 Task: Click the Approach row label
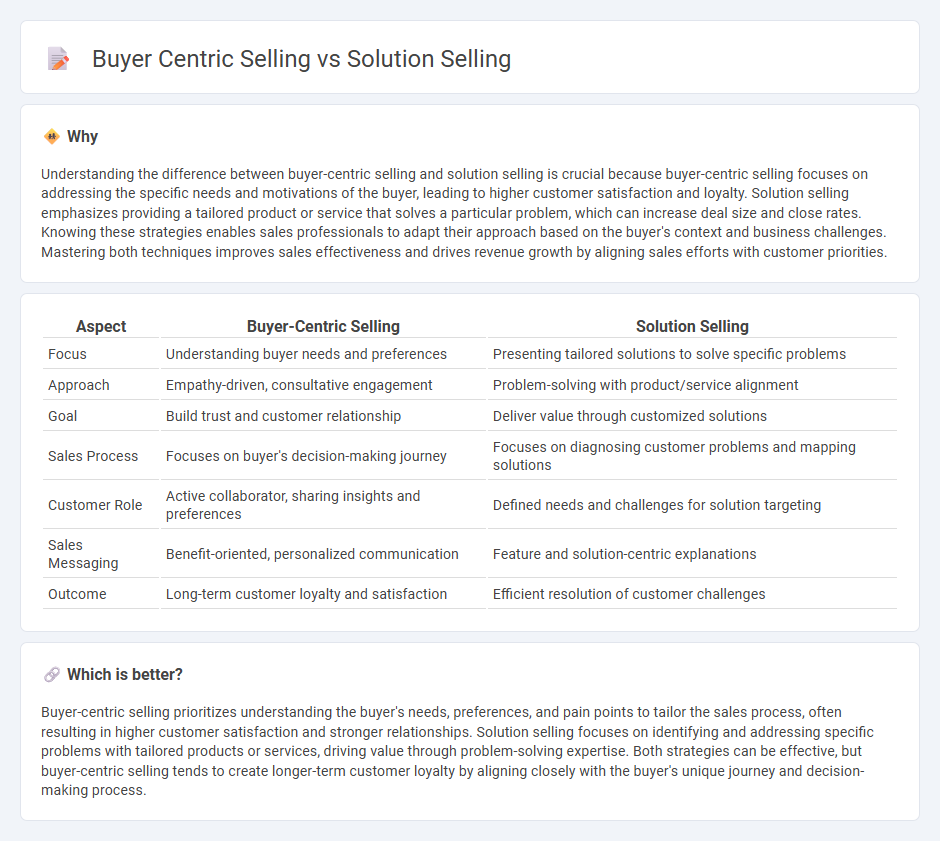tap(79, 385)
